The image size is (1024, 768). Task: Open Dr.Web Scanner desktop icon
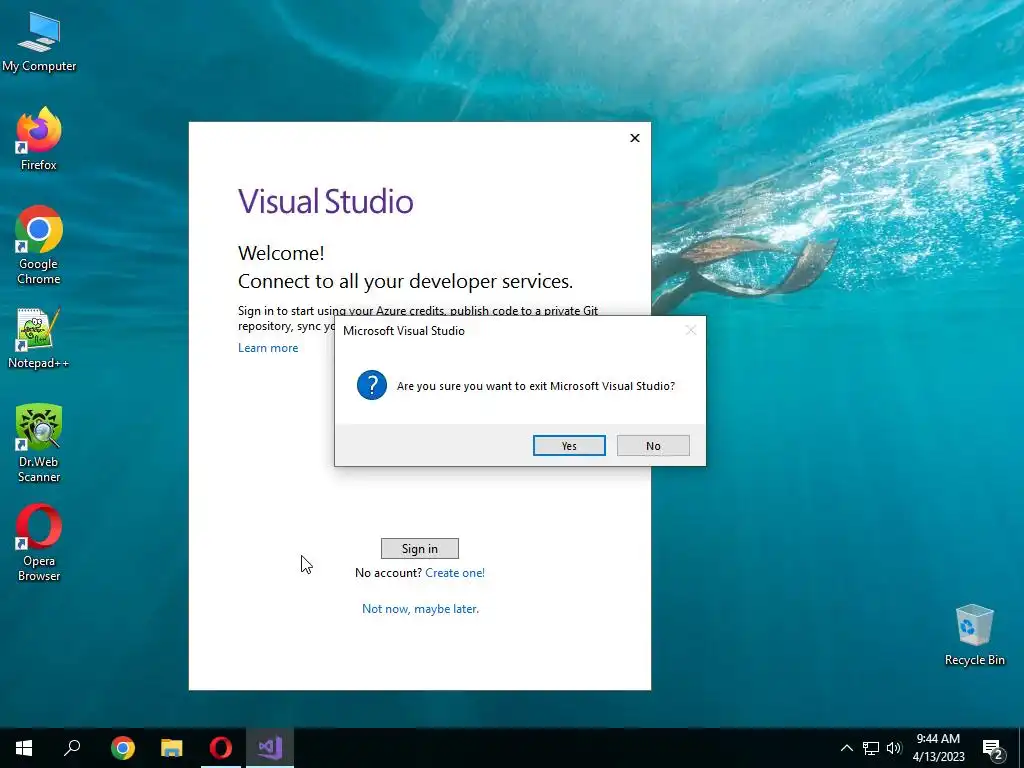[x=39, y=443]
